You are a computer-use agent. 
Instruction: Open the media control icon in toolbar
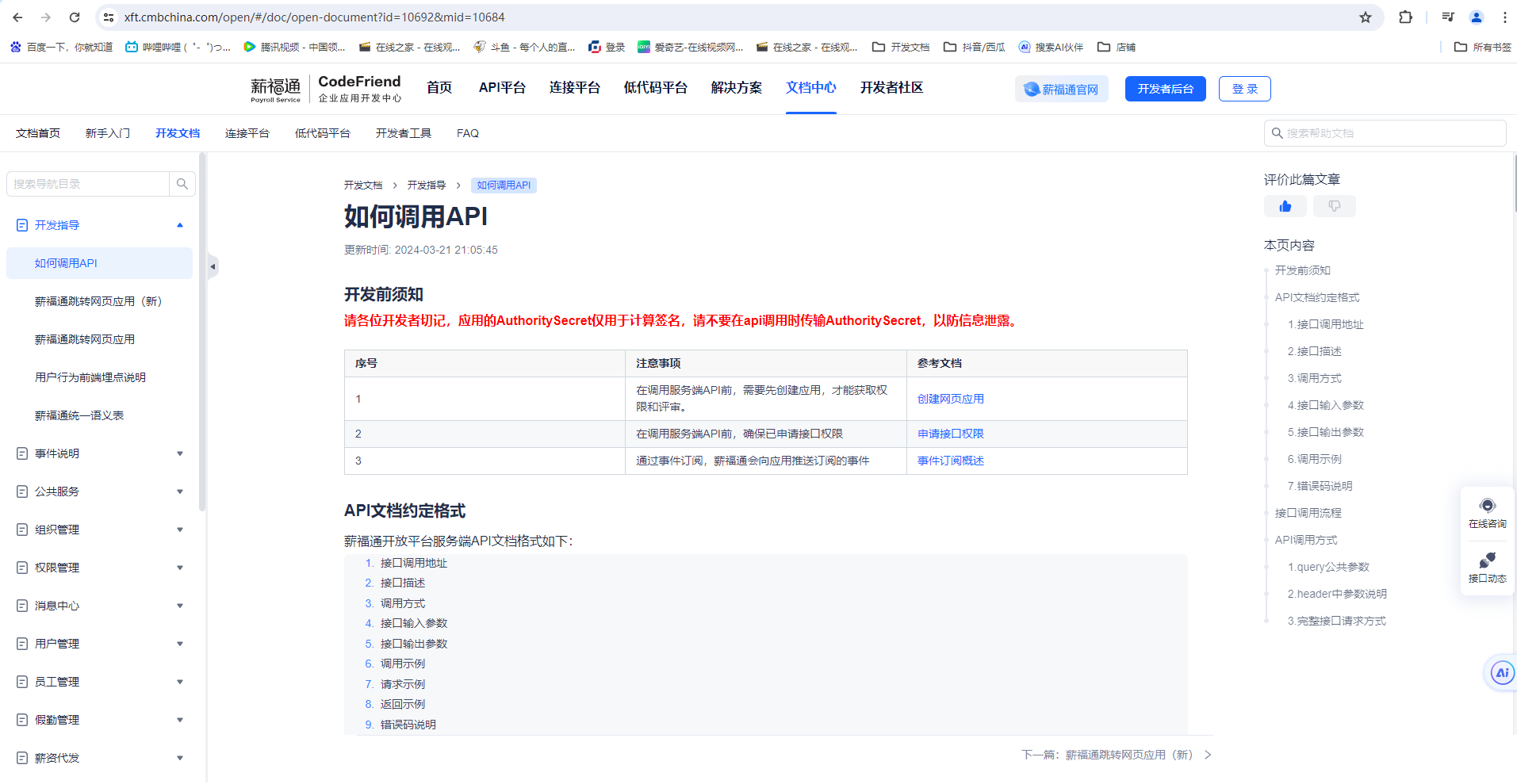[x=1448, y=17]
